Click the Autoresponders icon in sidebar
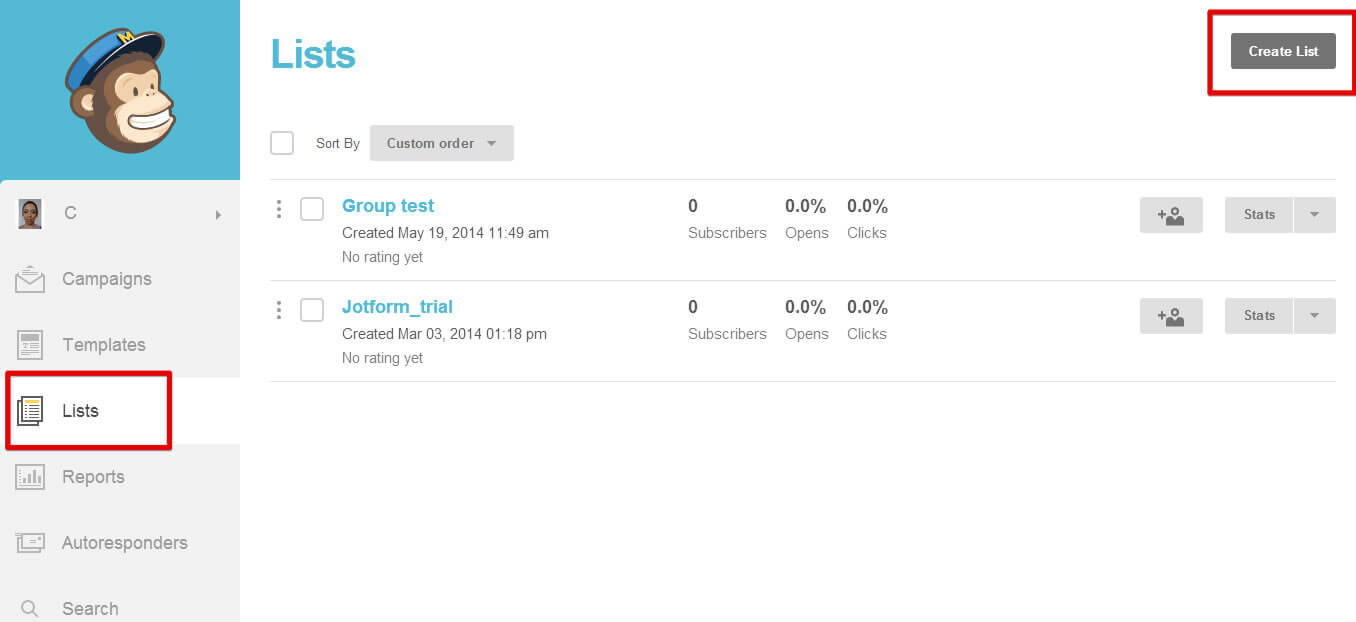Image resolution: width=1356 pixels, height=622 pixels. [30, 543]
